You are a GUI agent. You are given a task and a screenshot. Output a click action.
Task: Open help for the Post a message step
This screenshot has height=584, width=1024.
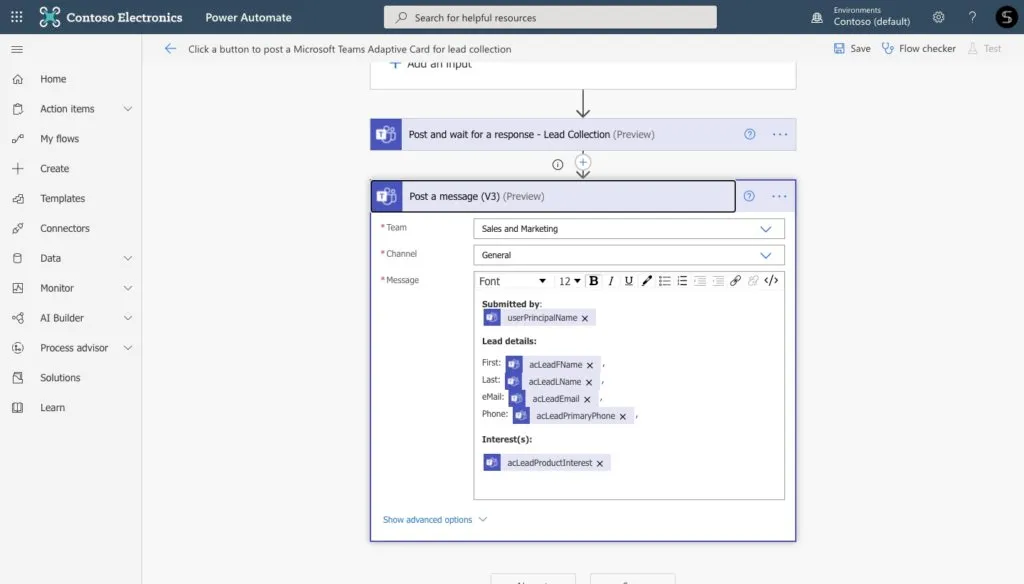(x=749, y=196)
